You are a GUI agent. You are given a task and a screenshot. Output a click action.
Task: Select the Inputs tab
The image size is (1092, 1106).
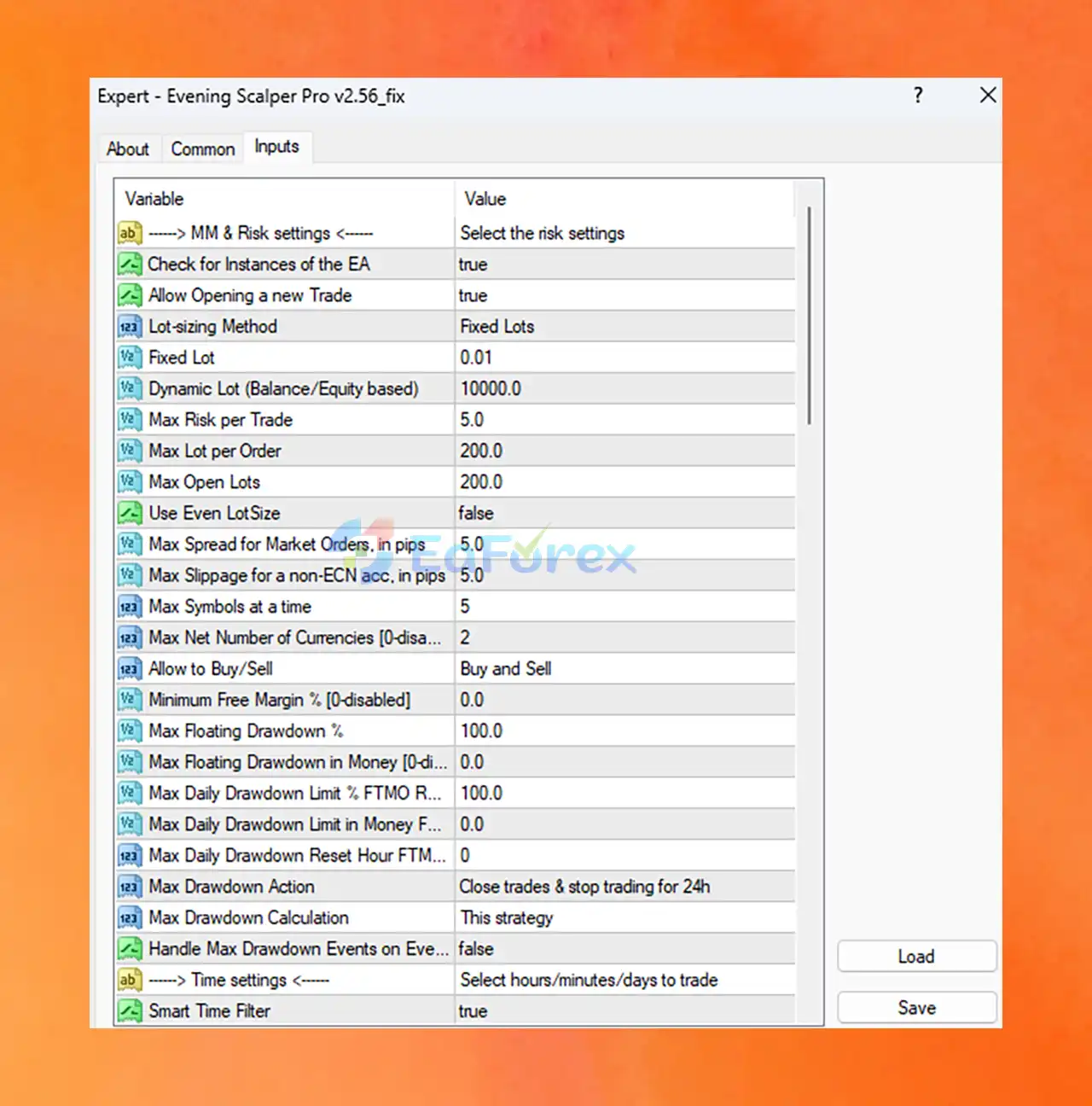277,147
